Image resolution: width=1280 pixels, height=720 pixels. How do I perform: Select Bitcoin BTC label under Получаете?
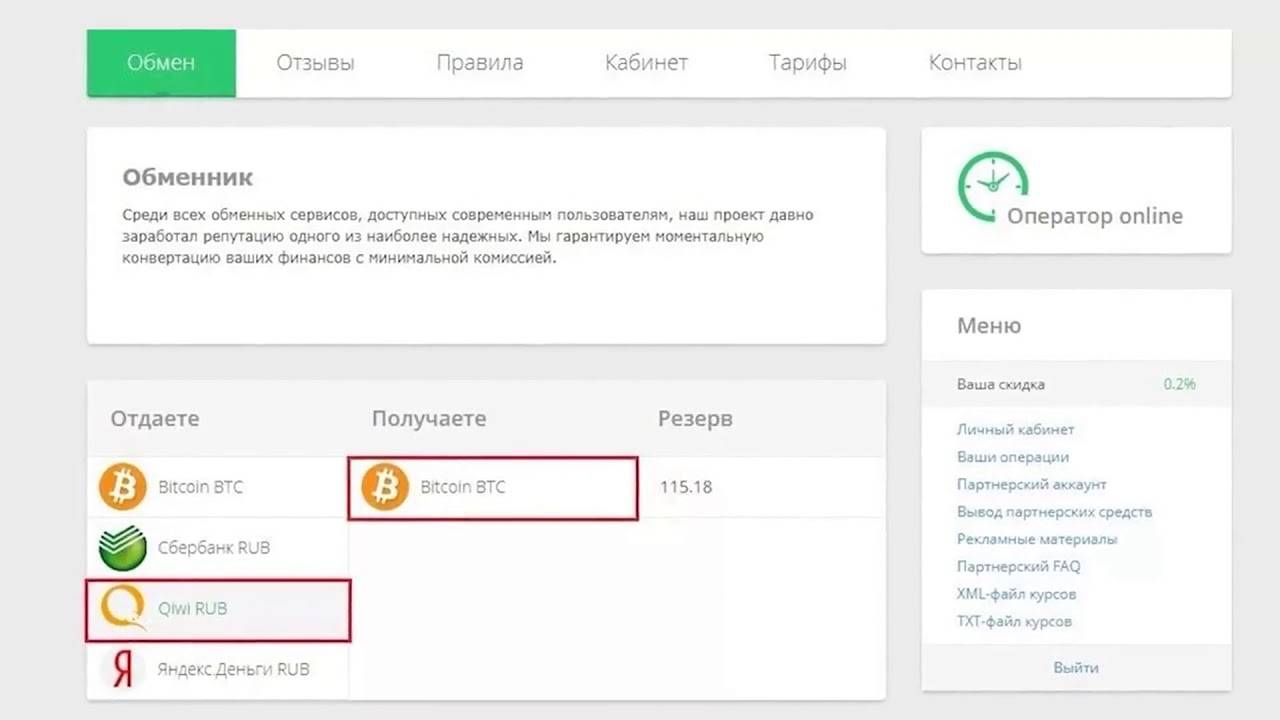pyautogui.click(x=462, y=487)
